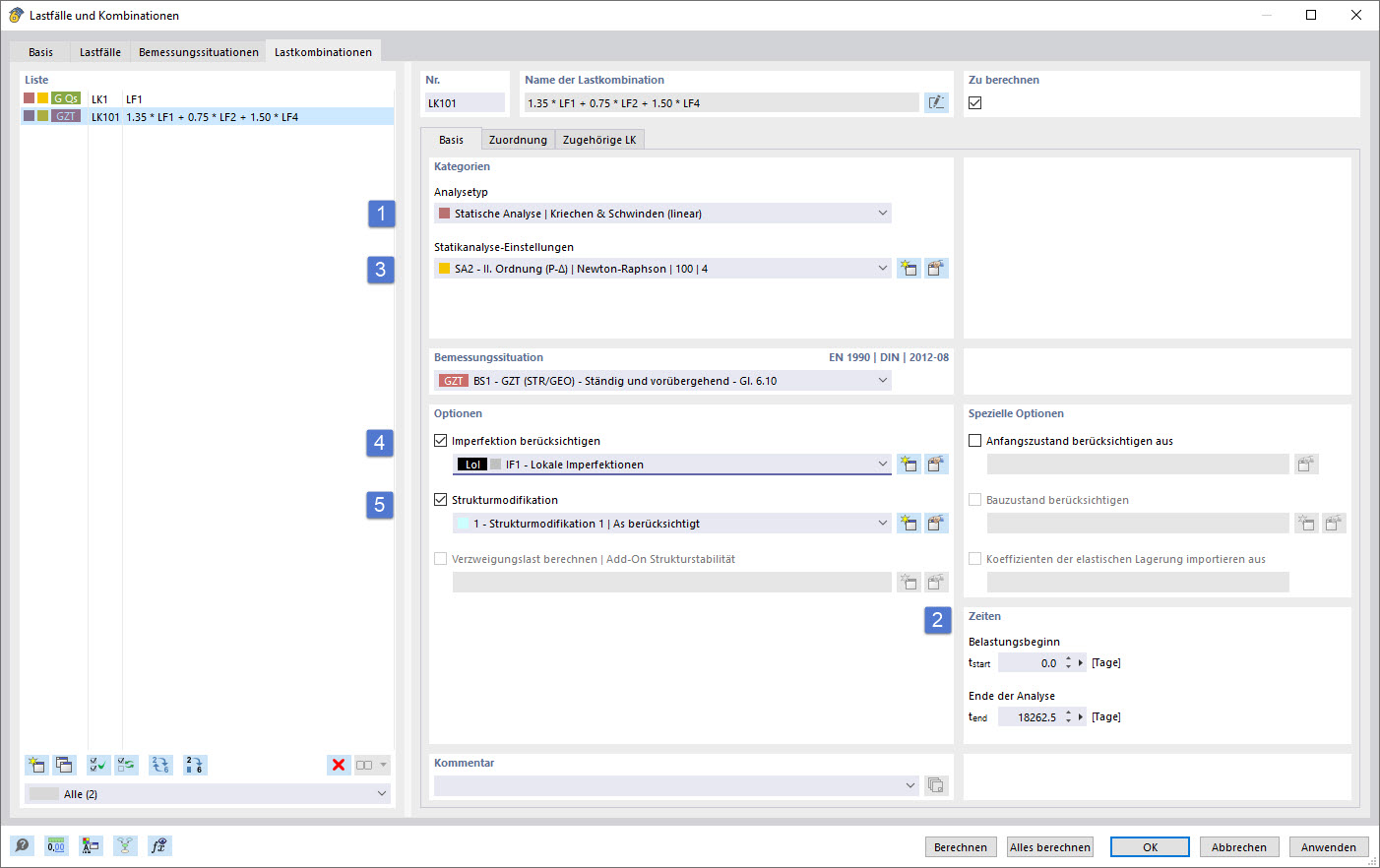Create a new load combination

[36, 765]
